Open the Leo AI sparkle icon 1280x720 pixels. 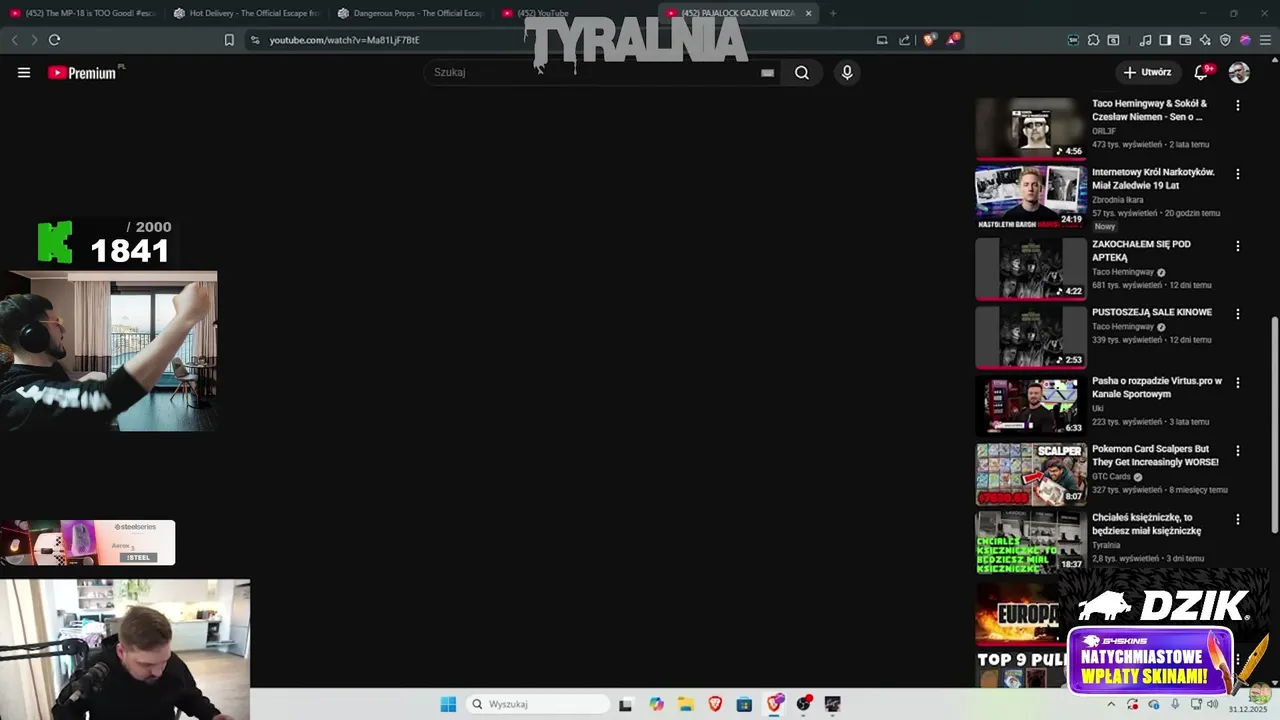click(1205, 40)
